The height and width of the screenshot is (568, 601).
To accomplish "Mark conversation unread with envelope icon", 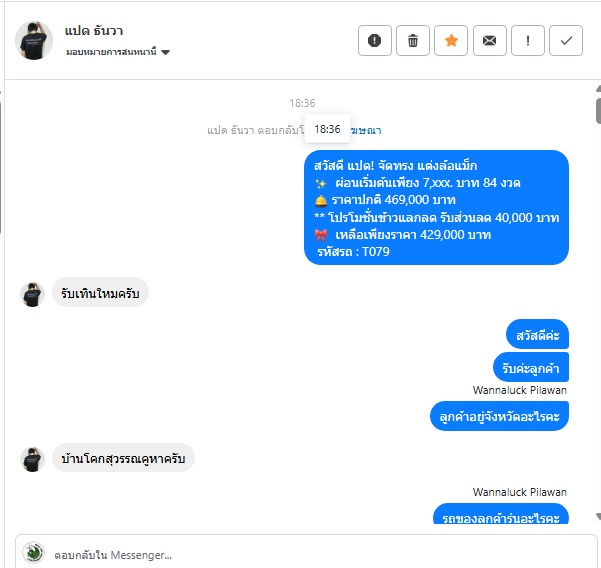I will coord(489,41).
